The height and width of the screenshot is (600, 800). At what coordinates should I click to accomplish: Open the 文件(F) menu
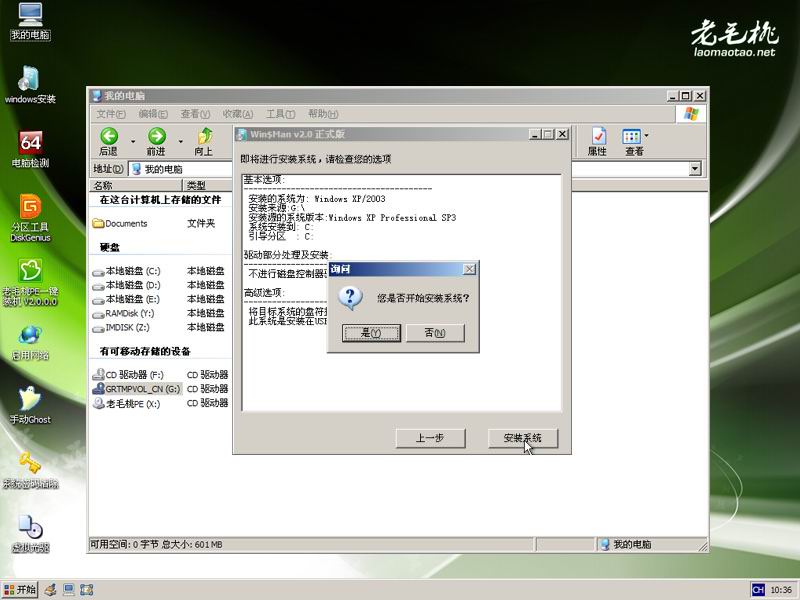tap(111, 114)
